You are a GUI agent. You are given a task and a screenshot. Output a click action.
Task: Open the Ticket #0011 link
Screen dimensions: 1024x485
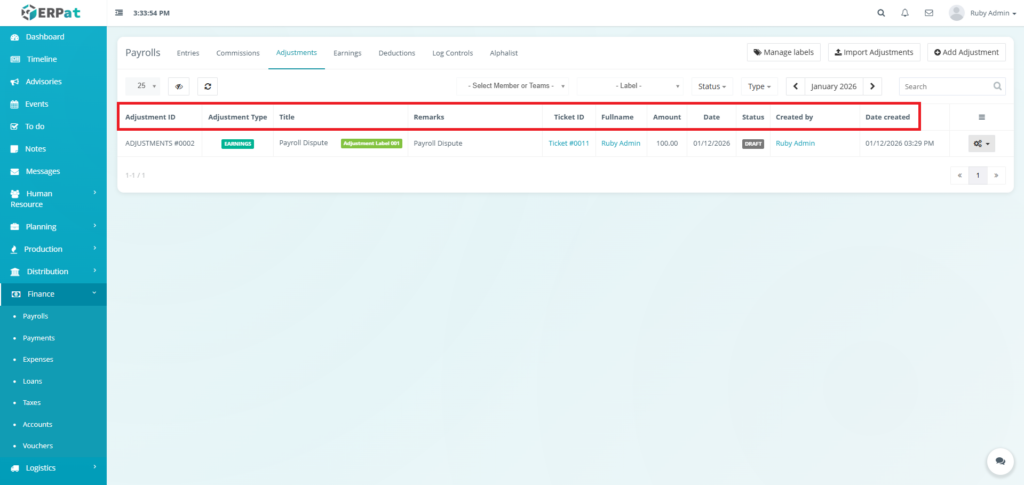point(568,144)
